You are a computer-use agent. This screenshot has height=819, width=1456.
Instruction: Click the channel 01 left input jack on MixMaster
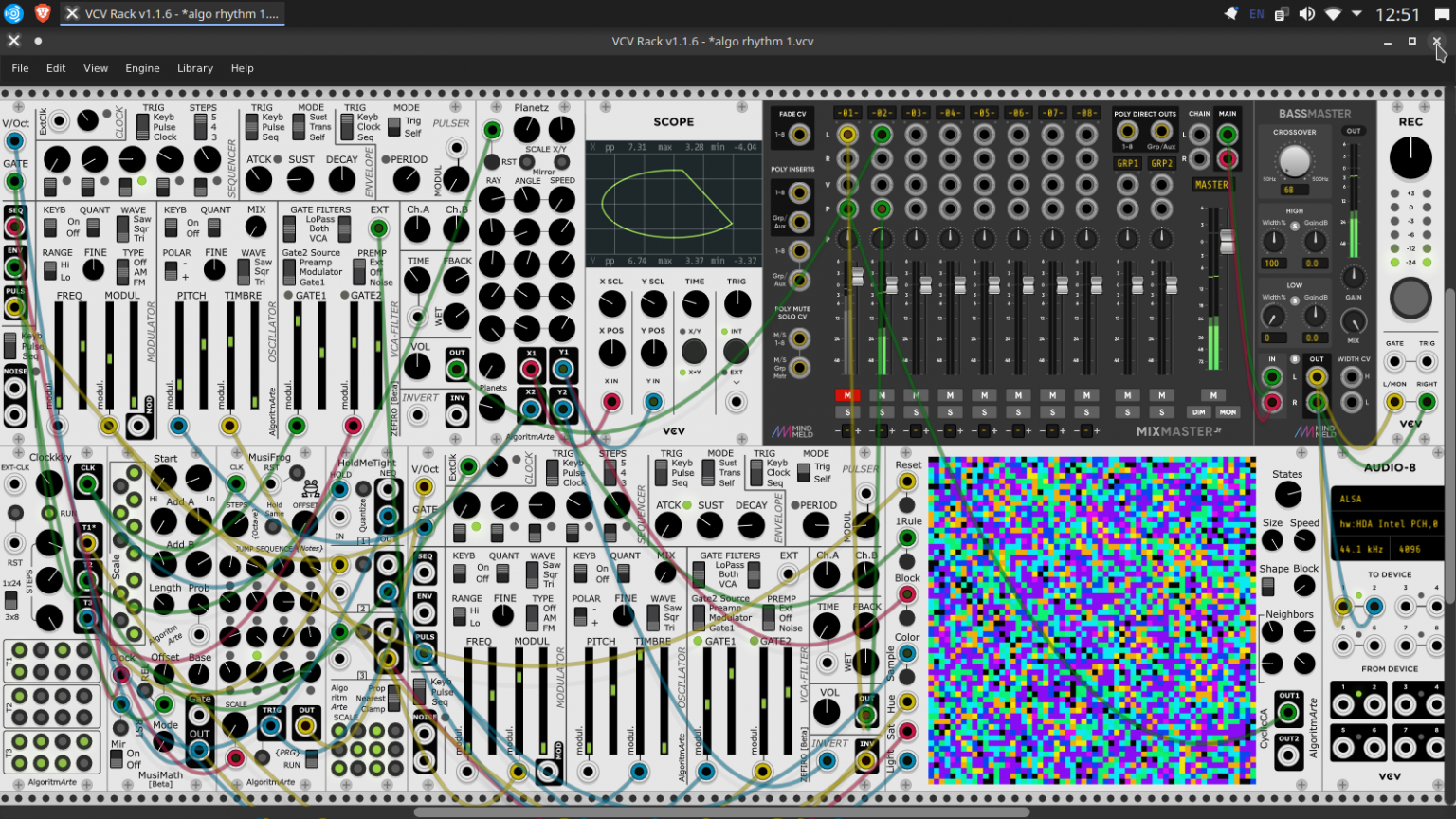tap(847, 135)
